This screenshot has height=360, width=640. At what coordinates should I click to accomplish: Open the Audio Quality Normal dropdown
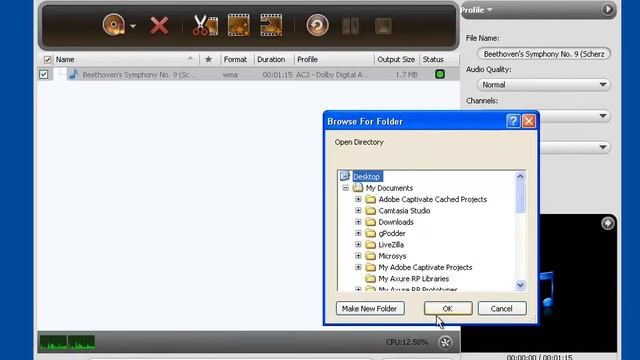(544, 85)
